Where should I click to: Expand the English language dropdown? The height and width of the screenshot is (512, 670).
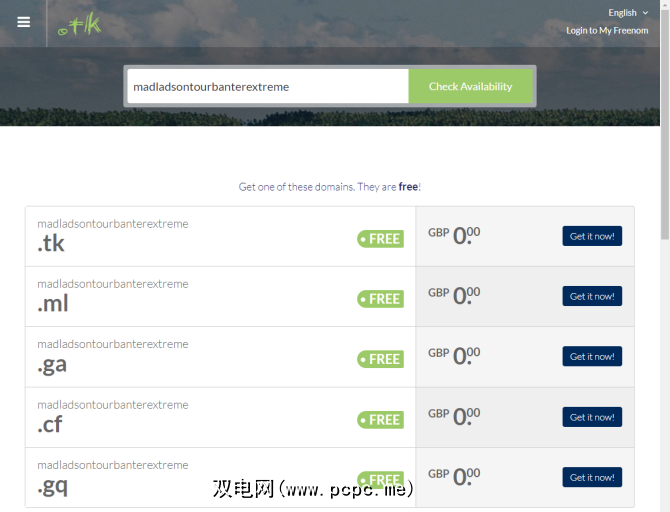pyautogui.click(x=628, y=13)
